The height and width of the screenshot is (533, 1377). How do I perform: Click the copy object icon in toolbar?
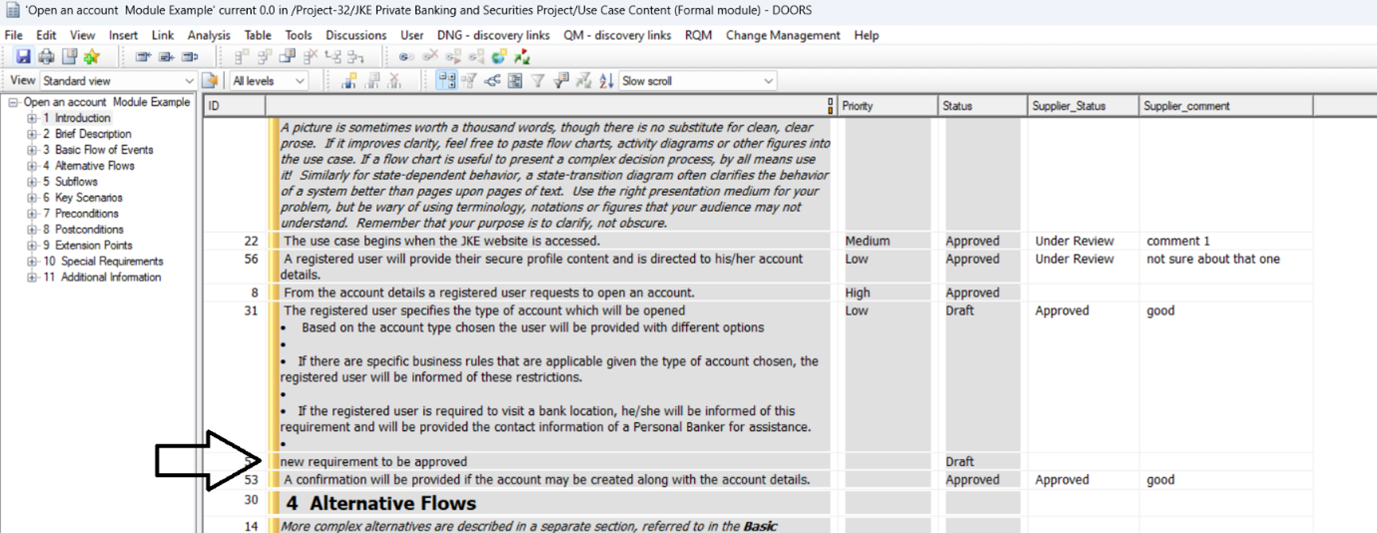coord(288,57)
